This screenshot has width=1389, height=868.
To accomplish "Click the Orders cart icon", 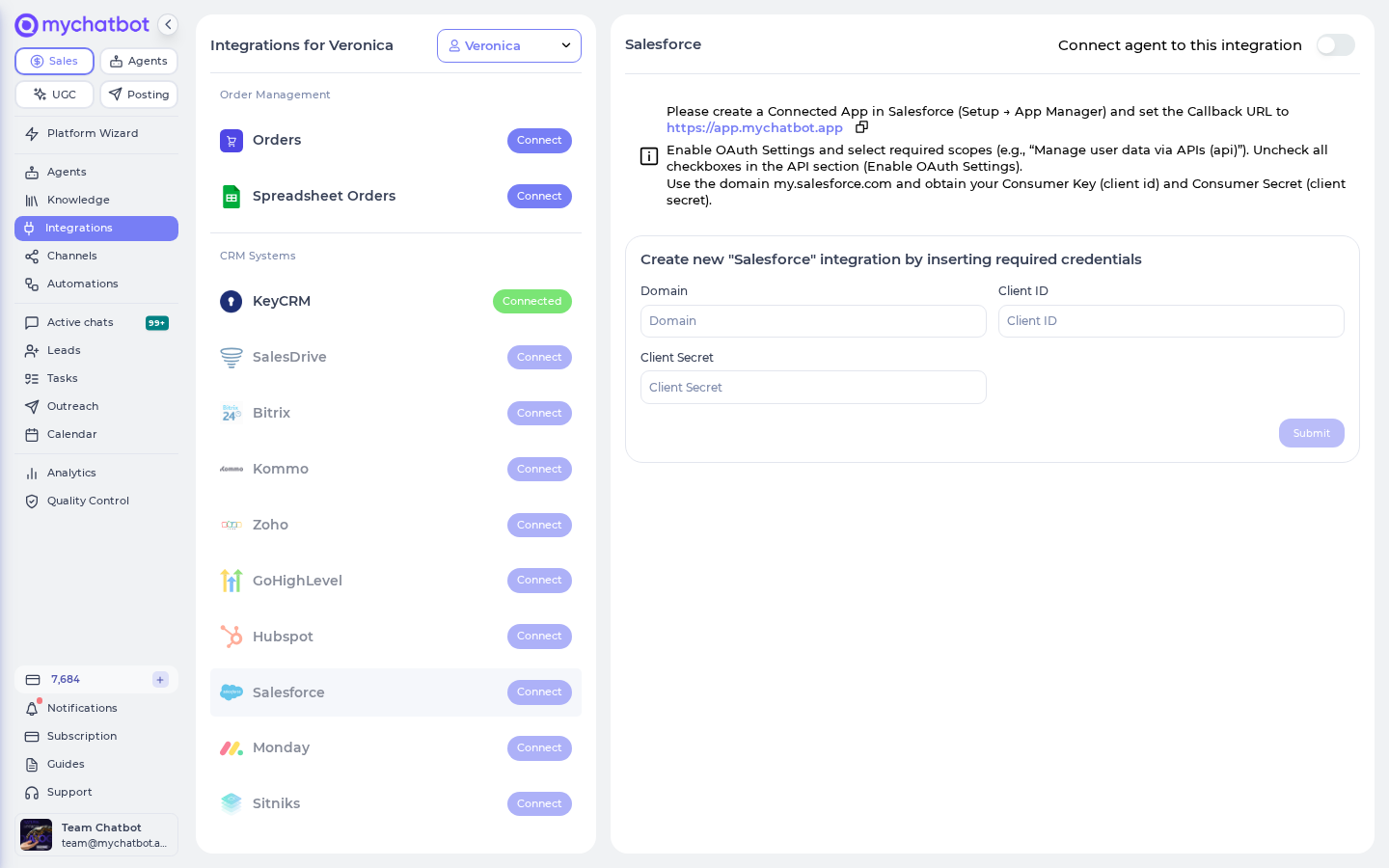I will [231, 141].
